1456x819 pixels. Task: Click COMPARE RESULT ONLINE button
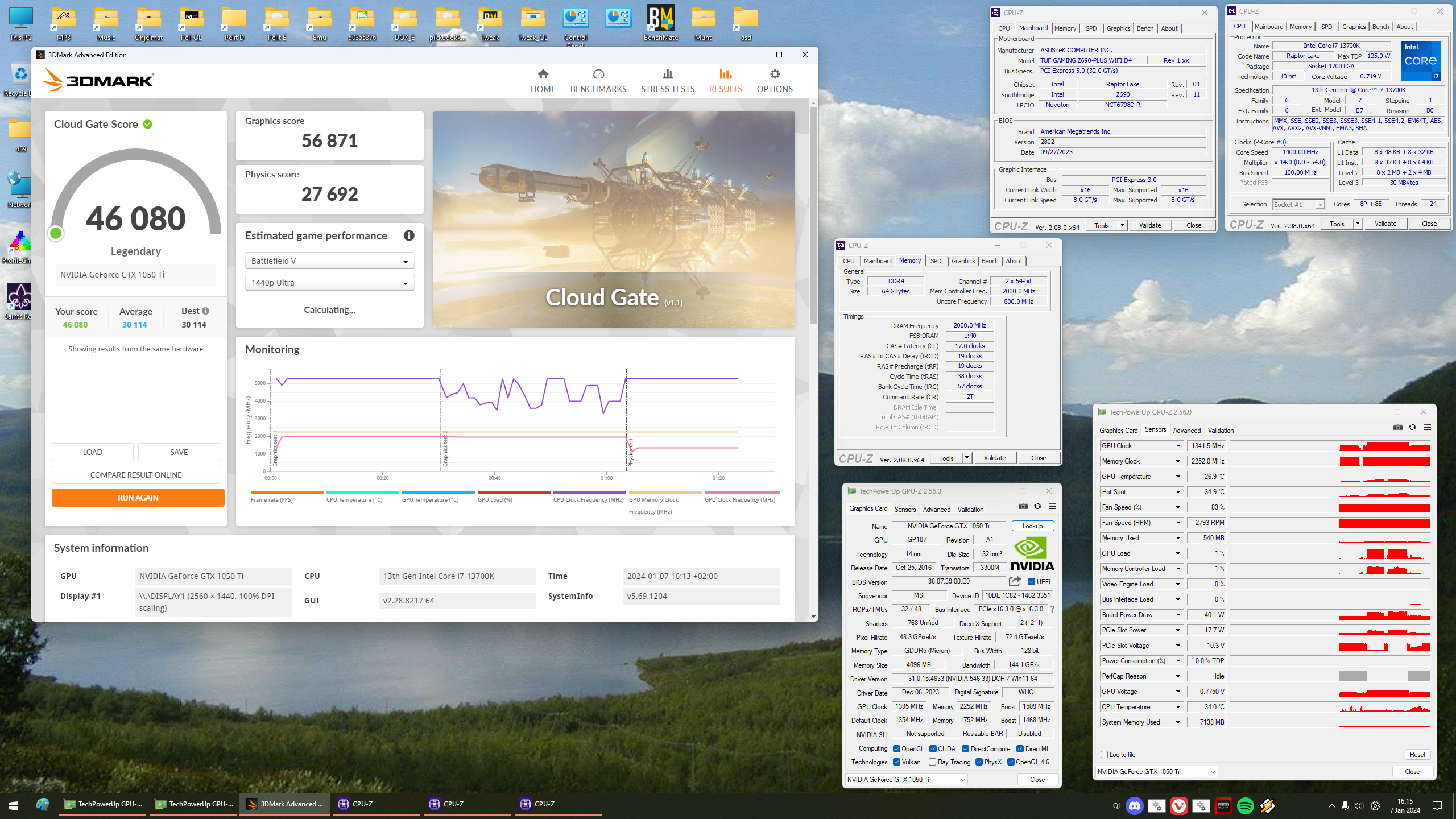[x=135, y=475]
